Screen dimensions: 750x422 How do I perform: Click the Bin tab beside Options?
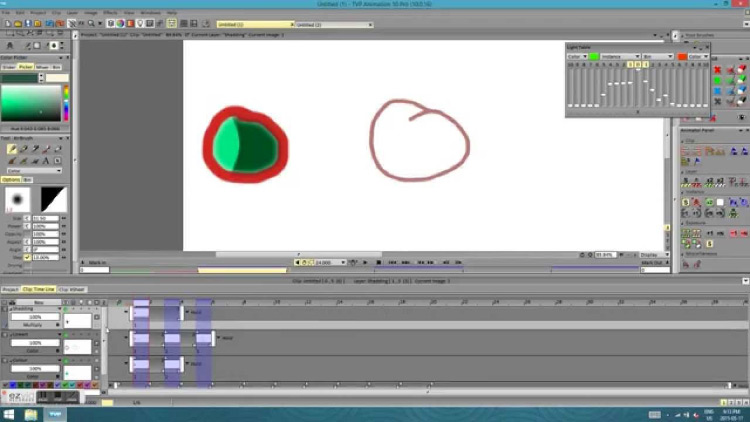click(27, 180)
